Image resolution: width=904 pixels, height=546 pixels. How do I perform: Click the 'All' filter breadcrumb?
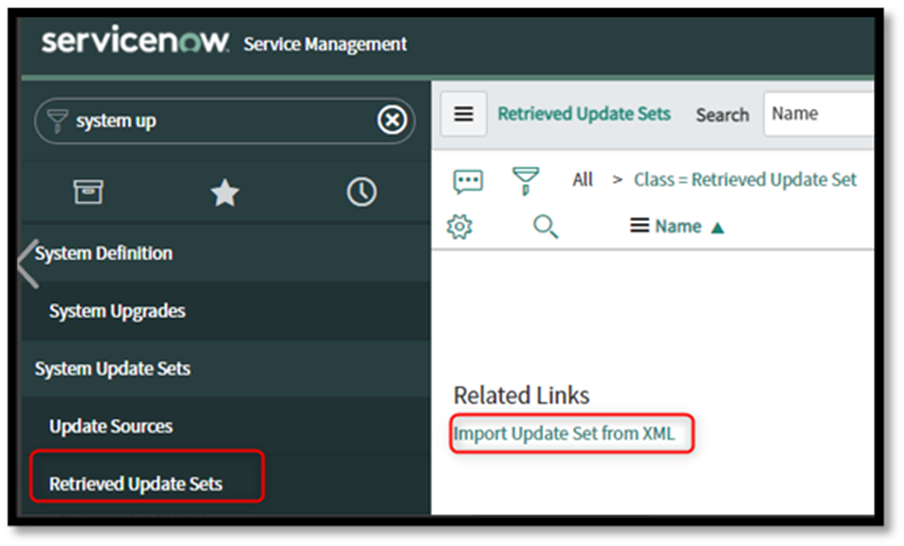click(582, 180)
